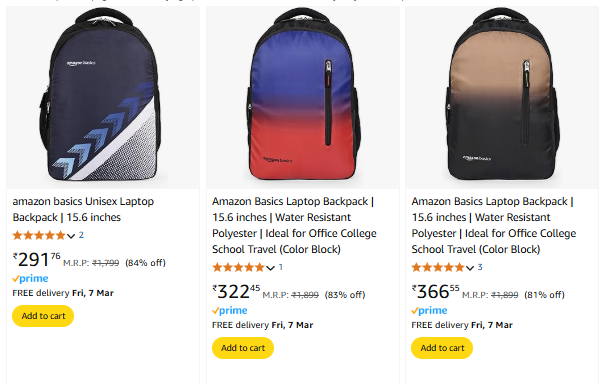Click prime logo under ₹322 price
This screenshot has width=603, height=384.
click(230, 310)
